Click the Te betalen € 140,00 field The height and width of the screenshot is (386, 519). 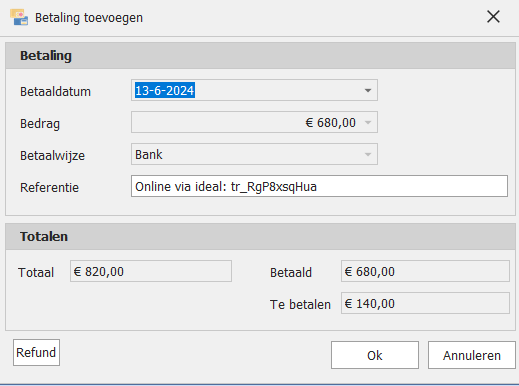(425, 303)
